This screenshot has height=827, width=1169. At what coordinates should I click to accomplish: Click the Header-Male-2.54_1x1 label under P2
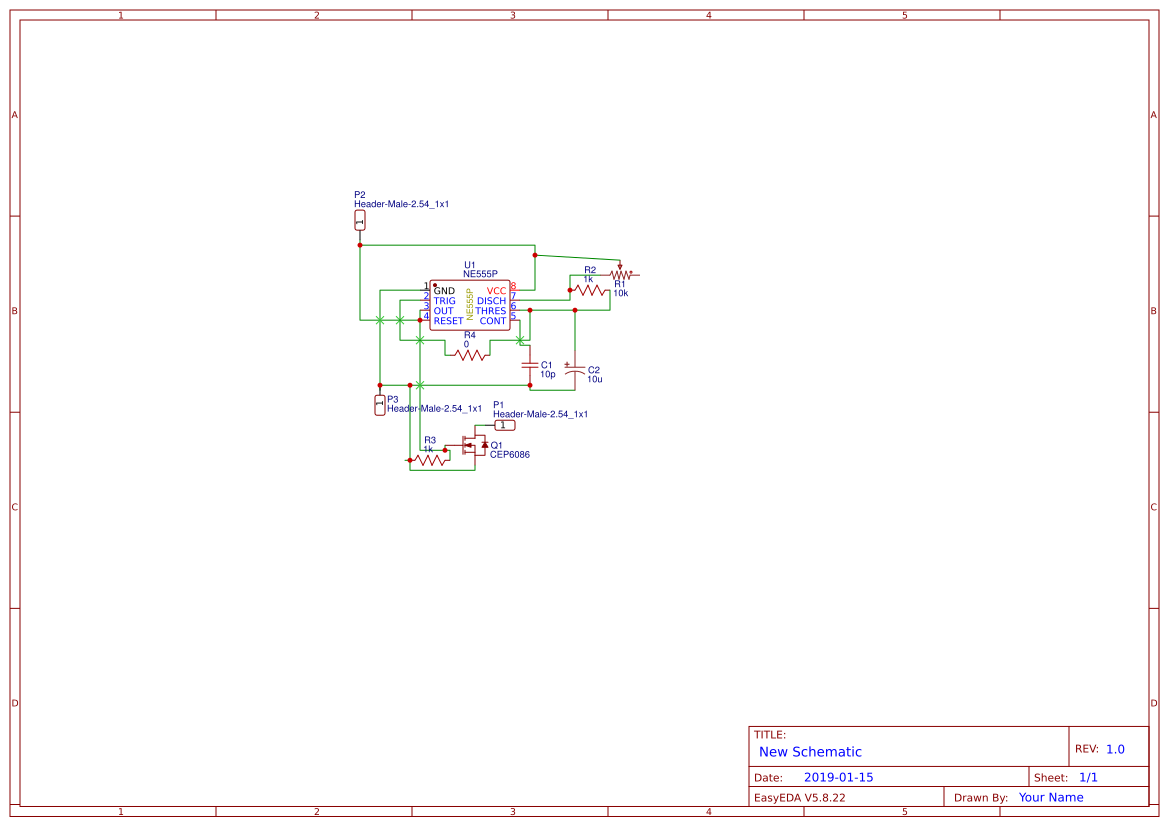click(402, 204)
